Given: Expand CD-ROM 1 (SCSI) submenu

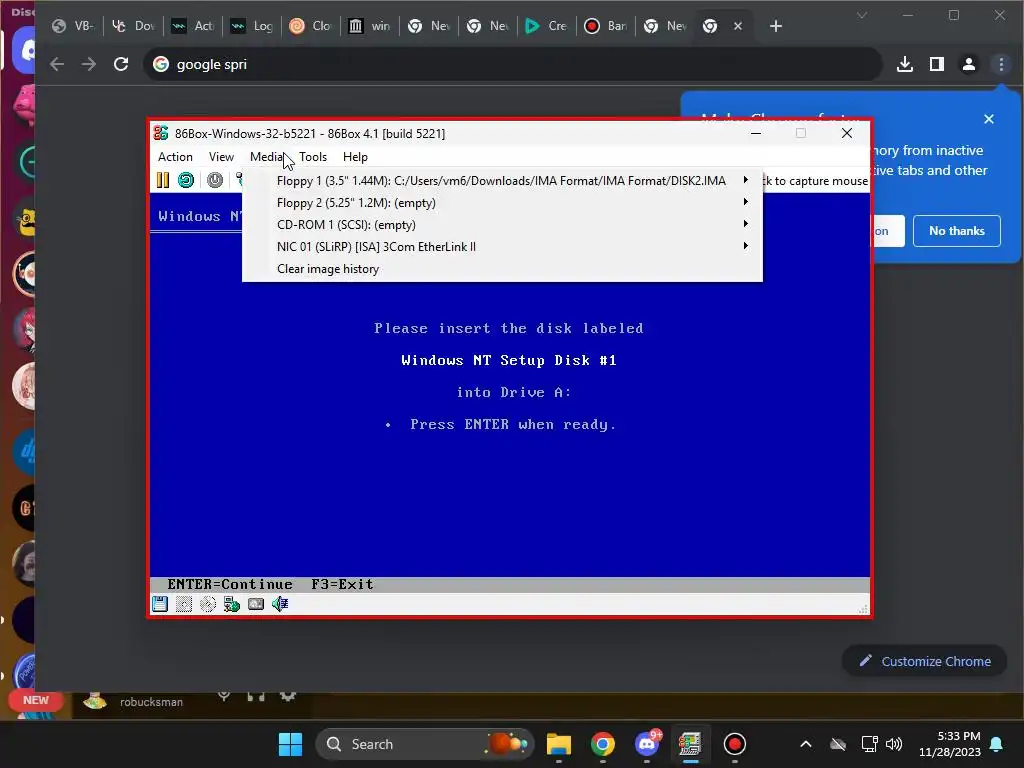Looking at the screenshot, I should tap(503, 225).
